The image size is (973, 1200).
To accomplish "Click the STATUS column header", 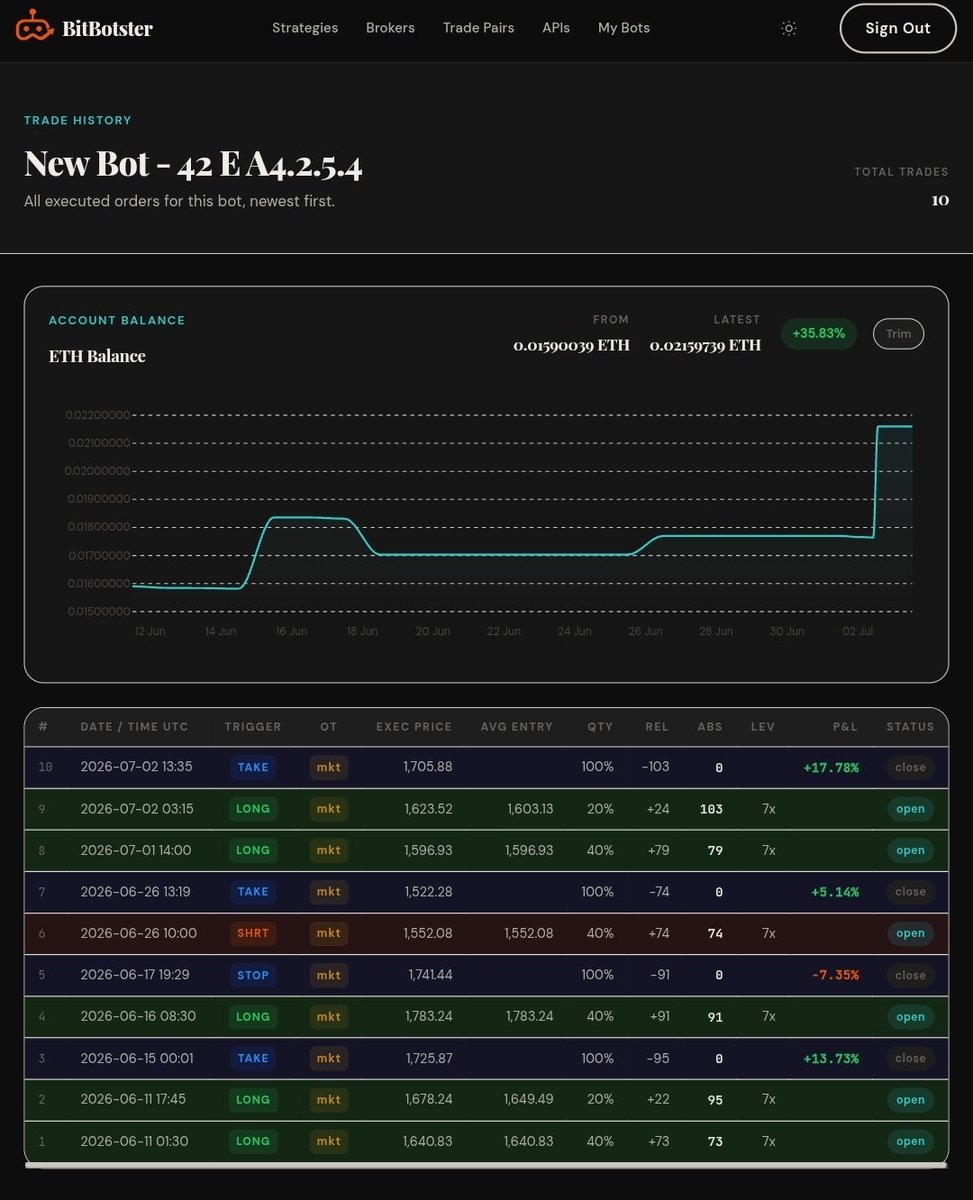I will tap(910, 727).
